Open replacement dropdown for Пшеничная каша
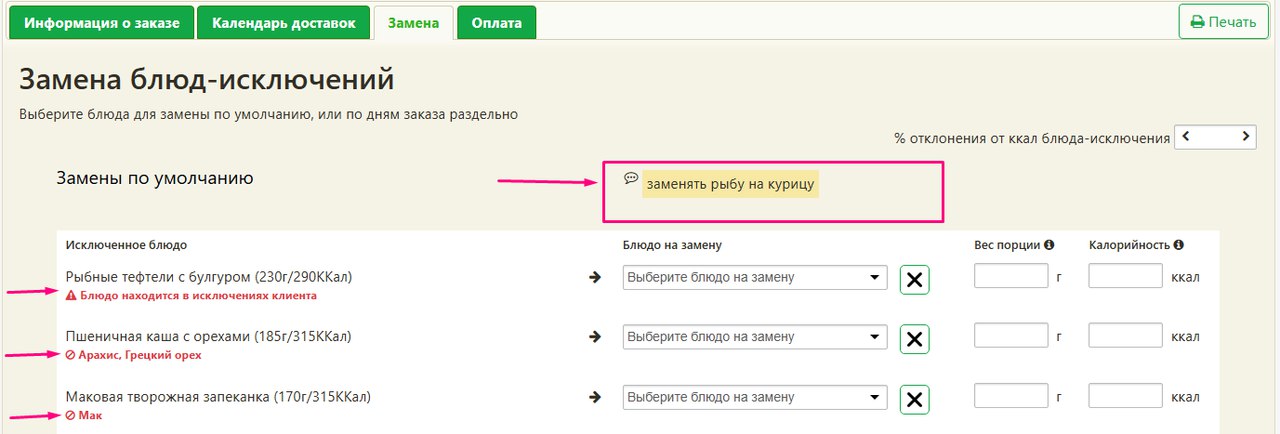This screenshot has height=434, width=1280. (x=754, y=337)
